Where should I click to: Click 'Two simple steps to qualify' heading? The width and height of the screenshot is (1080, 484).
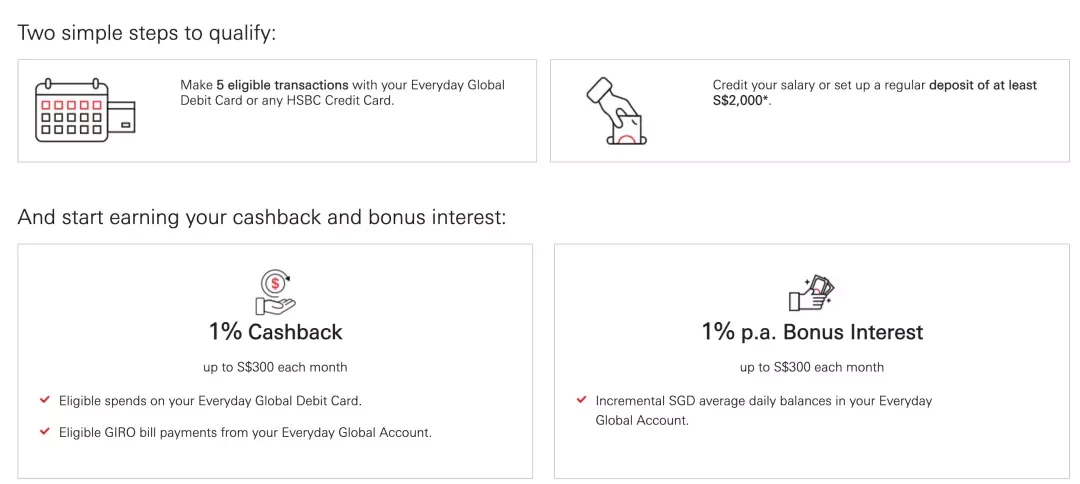[x=146, y=32]
